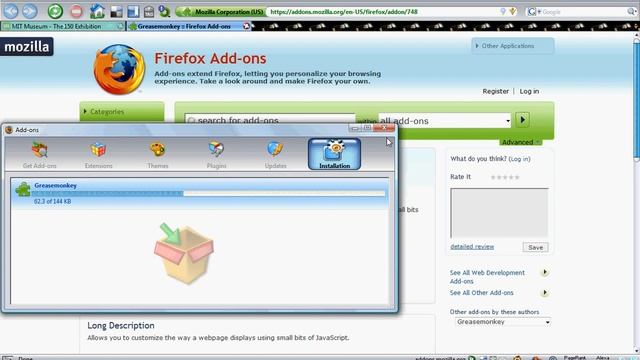
Task: Expand Advanced search options
Action: click(x=521, y=142)
